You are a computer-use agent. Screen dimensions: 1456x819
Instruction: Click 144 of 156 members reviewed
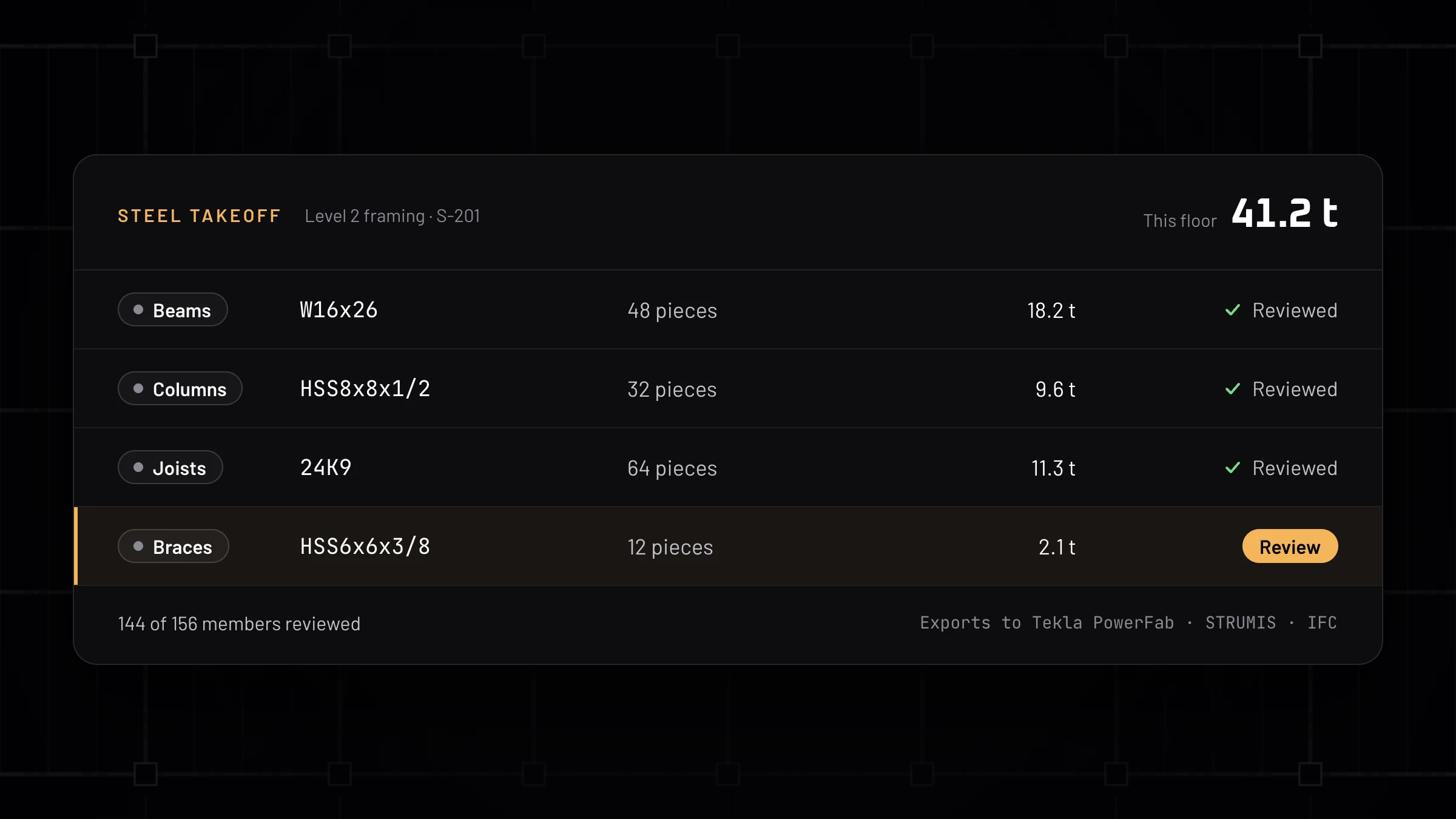(x=239, y=624)
